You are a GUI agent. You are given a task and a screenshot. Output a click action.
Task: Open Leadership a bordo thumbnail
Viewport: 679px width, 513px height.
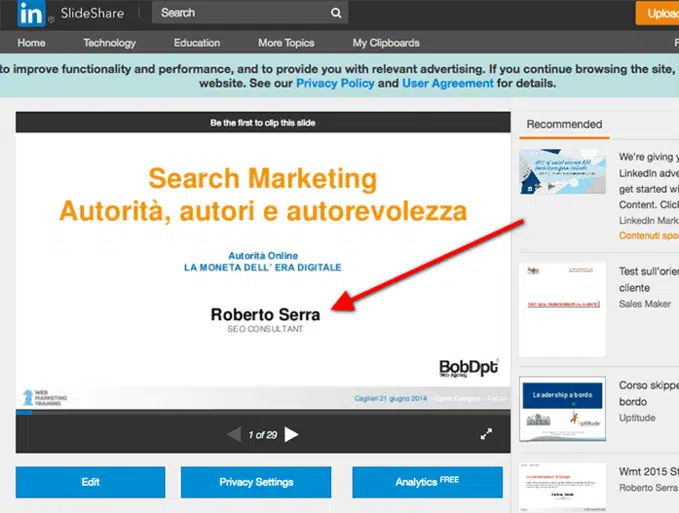click(562, 409)
